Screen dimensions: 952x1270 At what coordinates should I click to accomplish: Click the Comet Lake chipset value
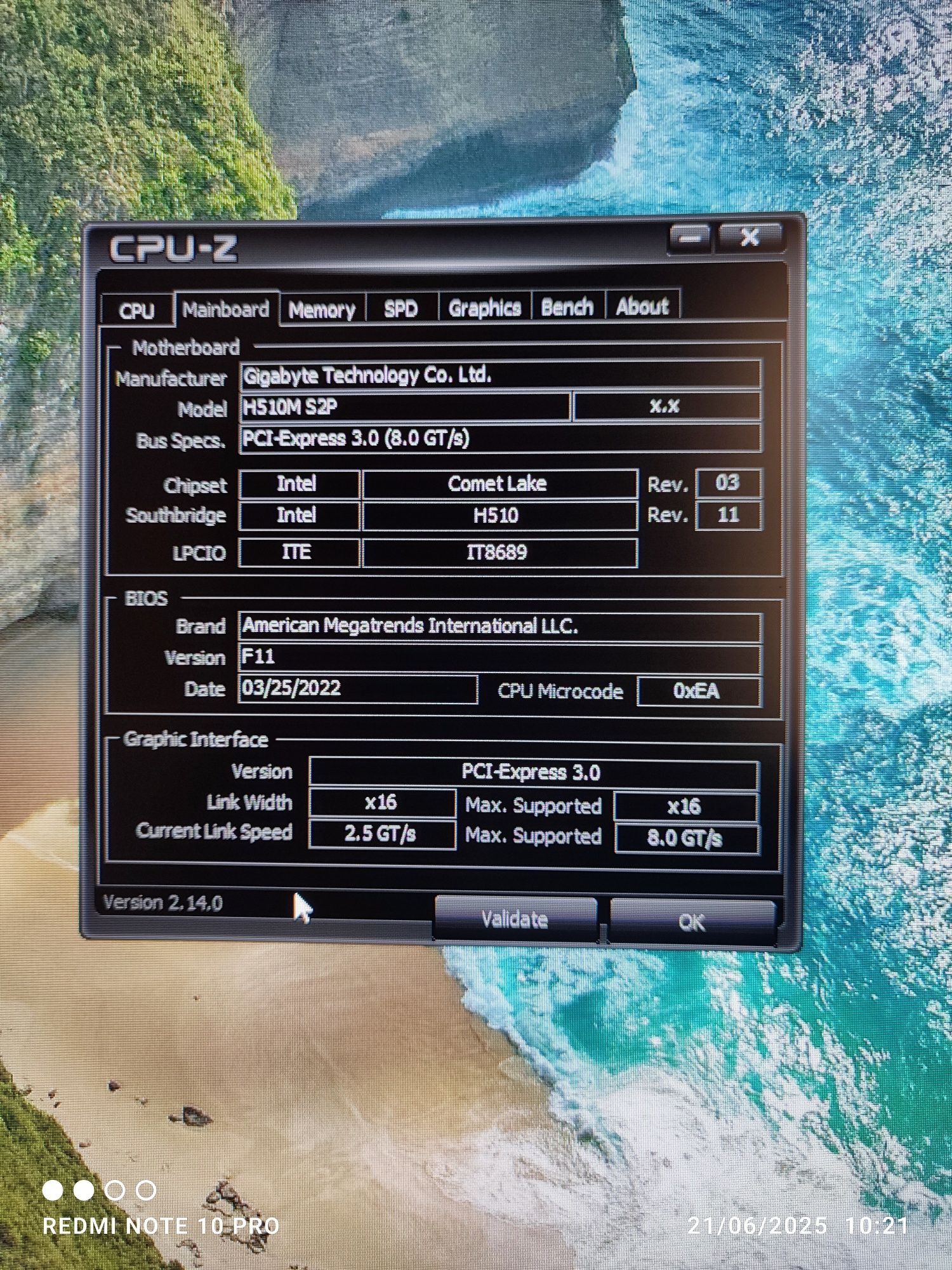499,484
